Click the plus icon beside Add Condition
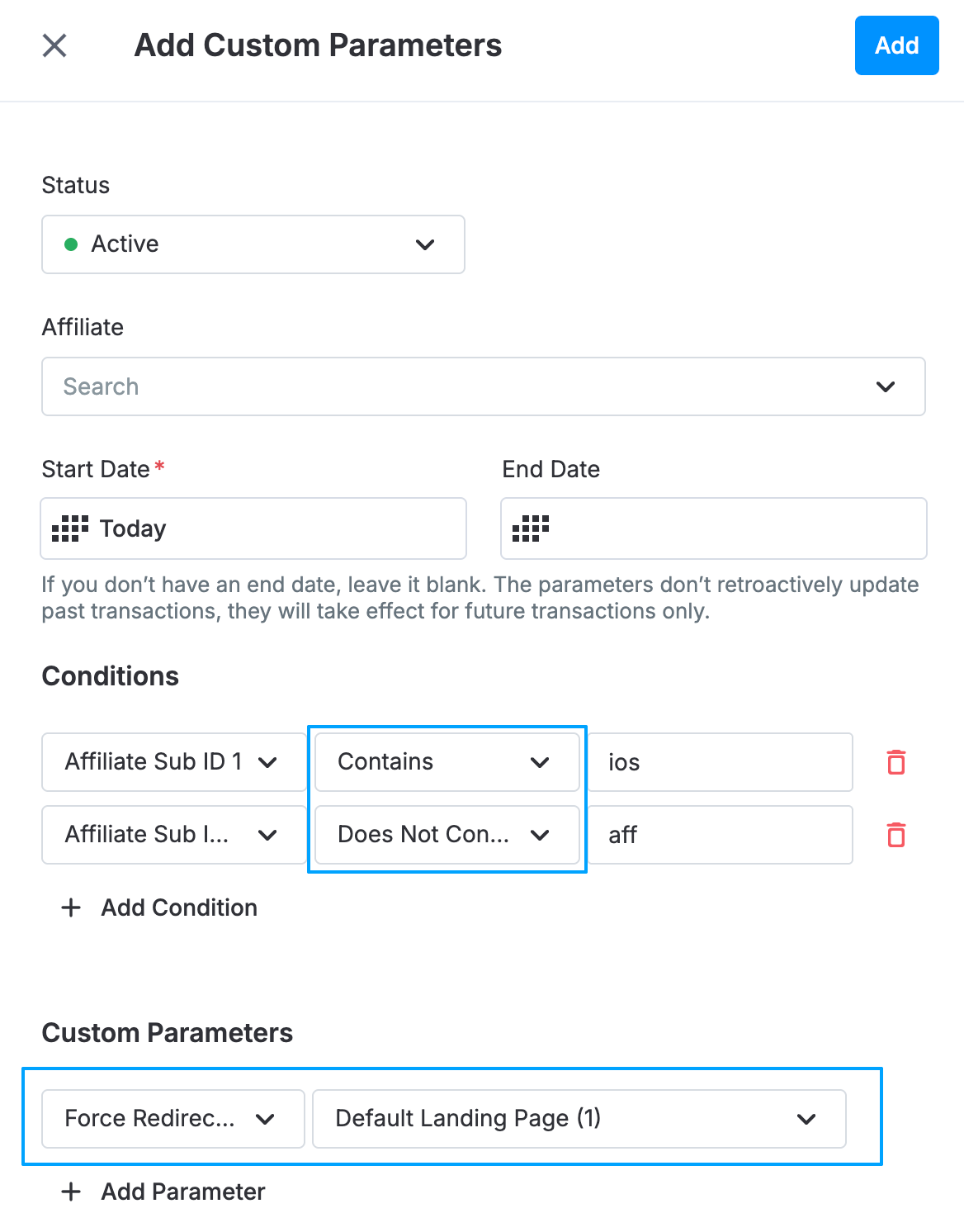The image size is (964, 1232). (x=72, y=907)
